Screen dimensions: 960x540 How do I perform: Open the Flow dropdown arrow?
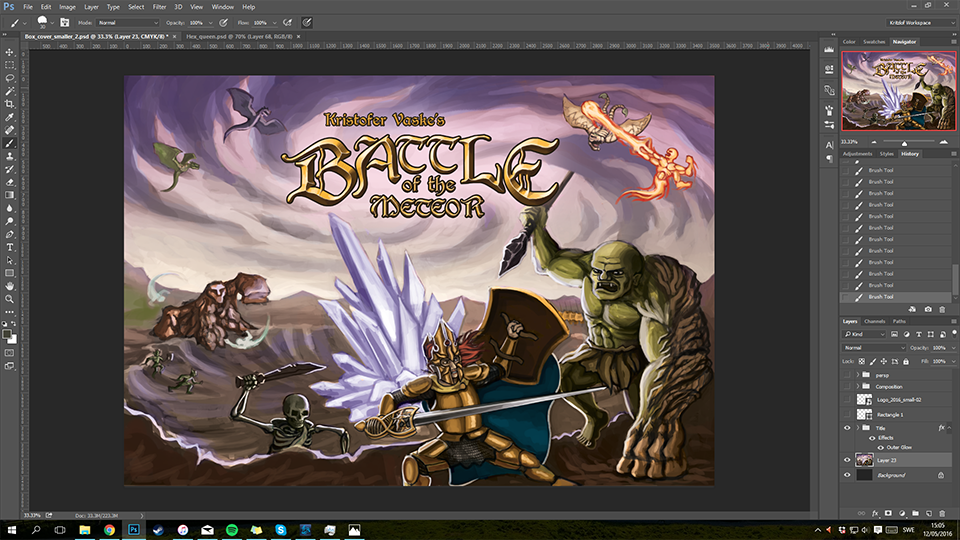tap(274, 23)
